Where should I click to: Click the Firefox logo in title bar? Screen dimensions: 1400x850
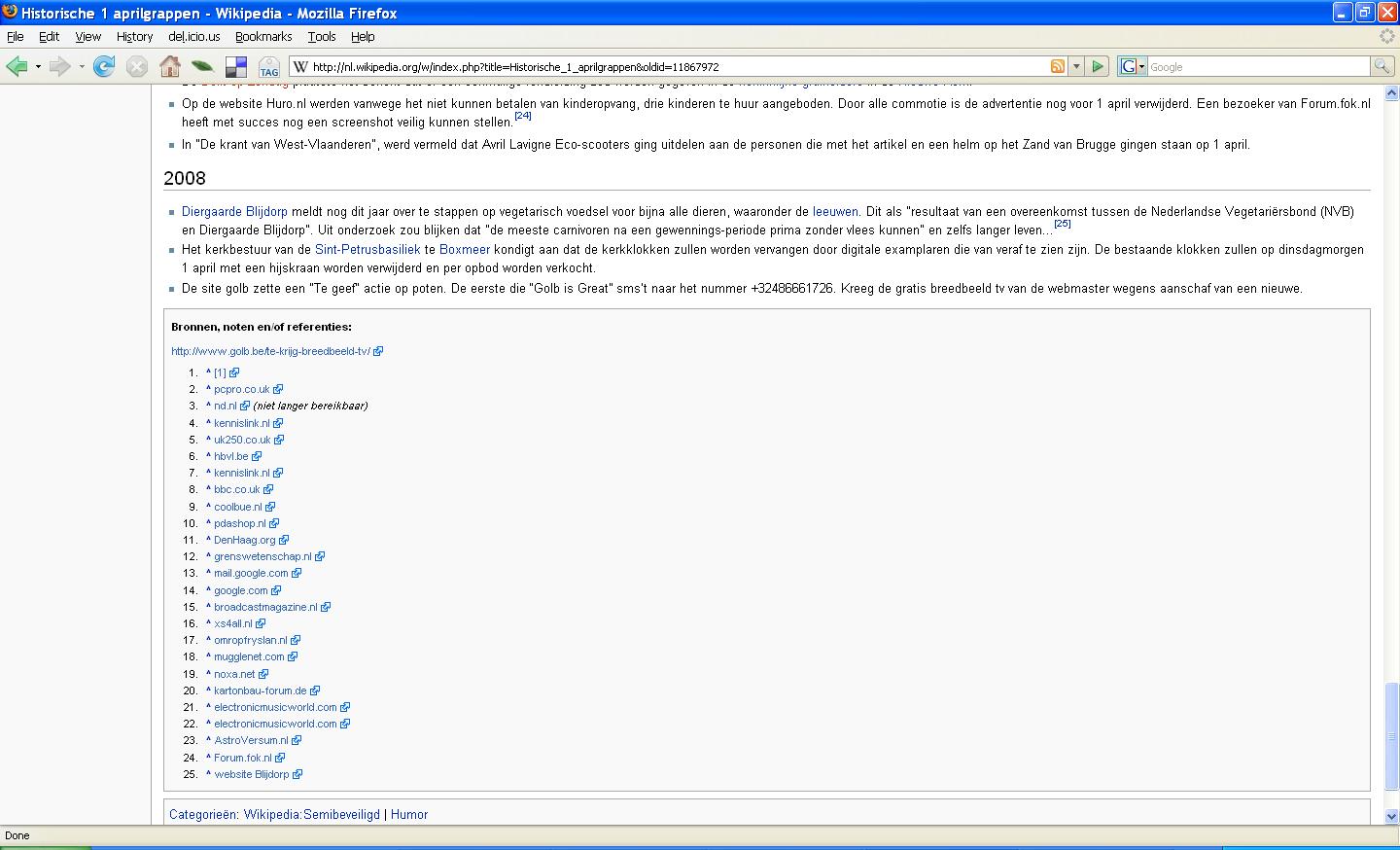11,13
